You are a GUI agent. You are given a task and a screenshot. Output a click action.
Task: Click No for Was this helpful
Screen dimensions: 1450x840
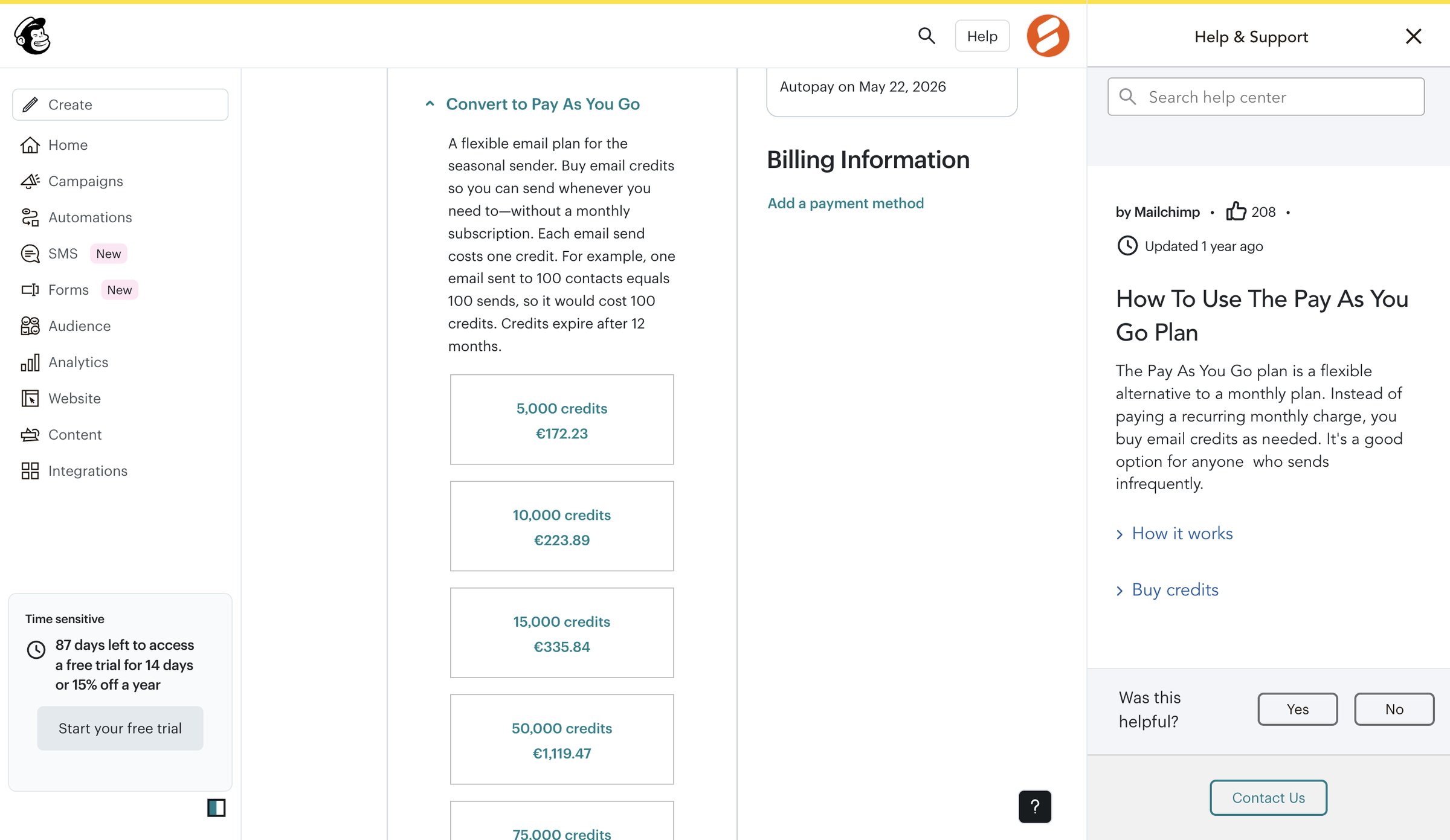pyautogui.click(x=1394, y=709)
